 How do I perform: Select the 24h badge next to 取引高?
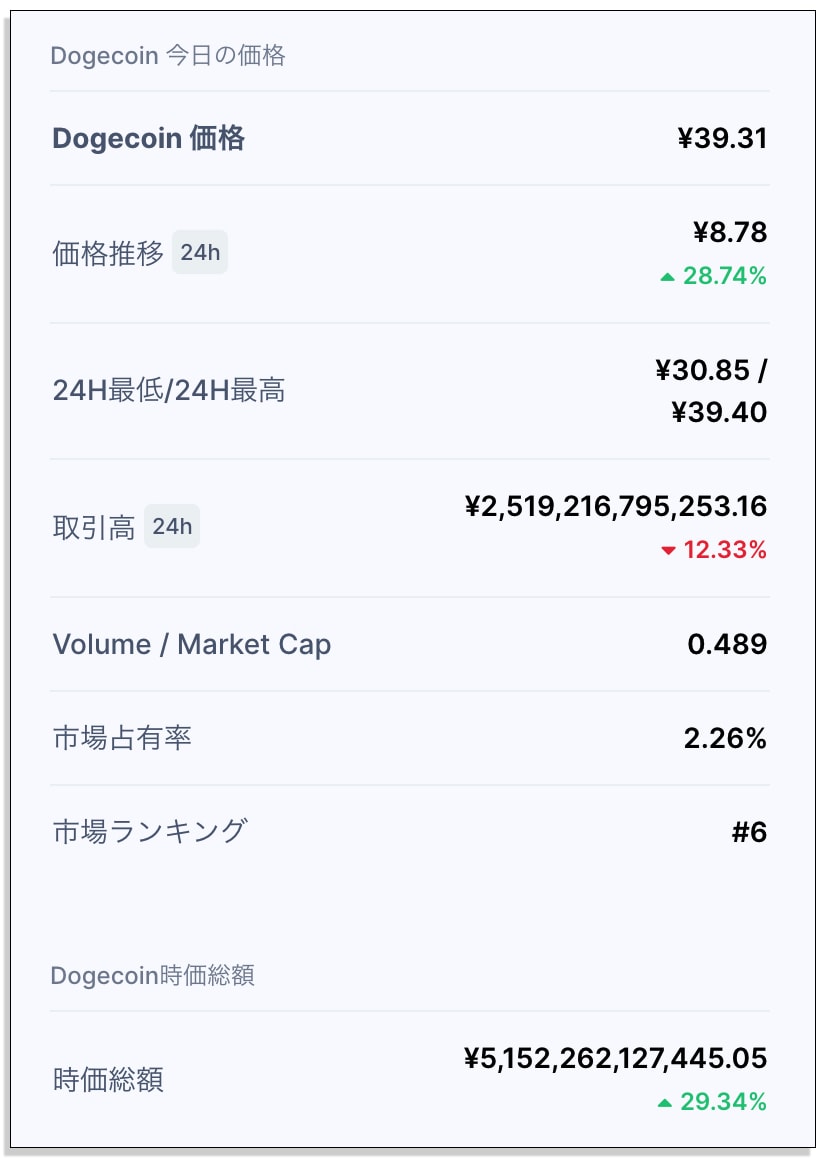point(172,527)
